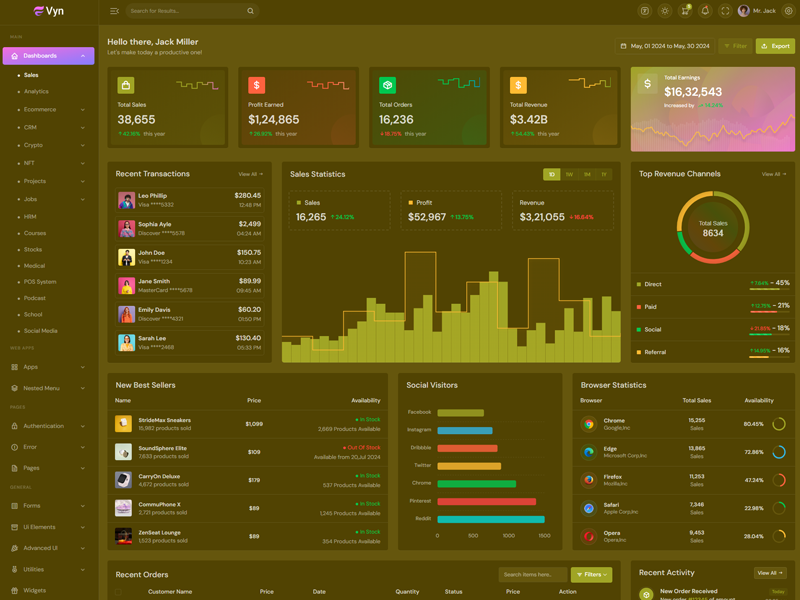Open the settings gear in top bar
The width and height of the screenshot is (800, 600).
pos(788,11)
